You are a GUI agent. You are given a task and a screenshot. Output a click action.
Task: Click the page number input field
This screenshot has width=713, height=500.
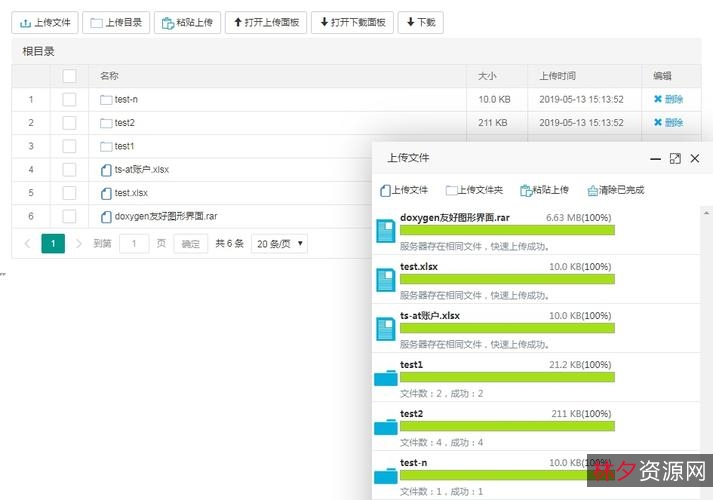point(134,244)
